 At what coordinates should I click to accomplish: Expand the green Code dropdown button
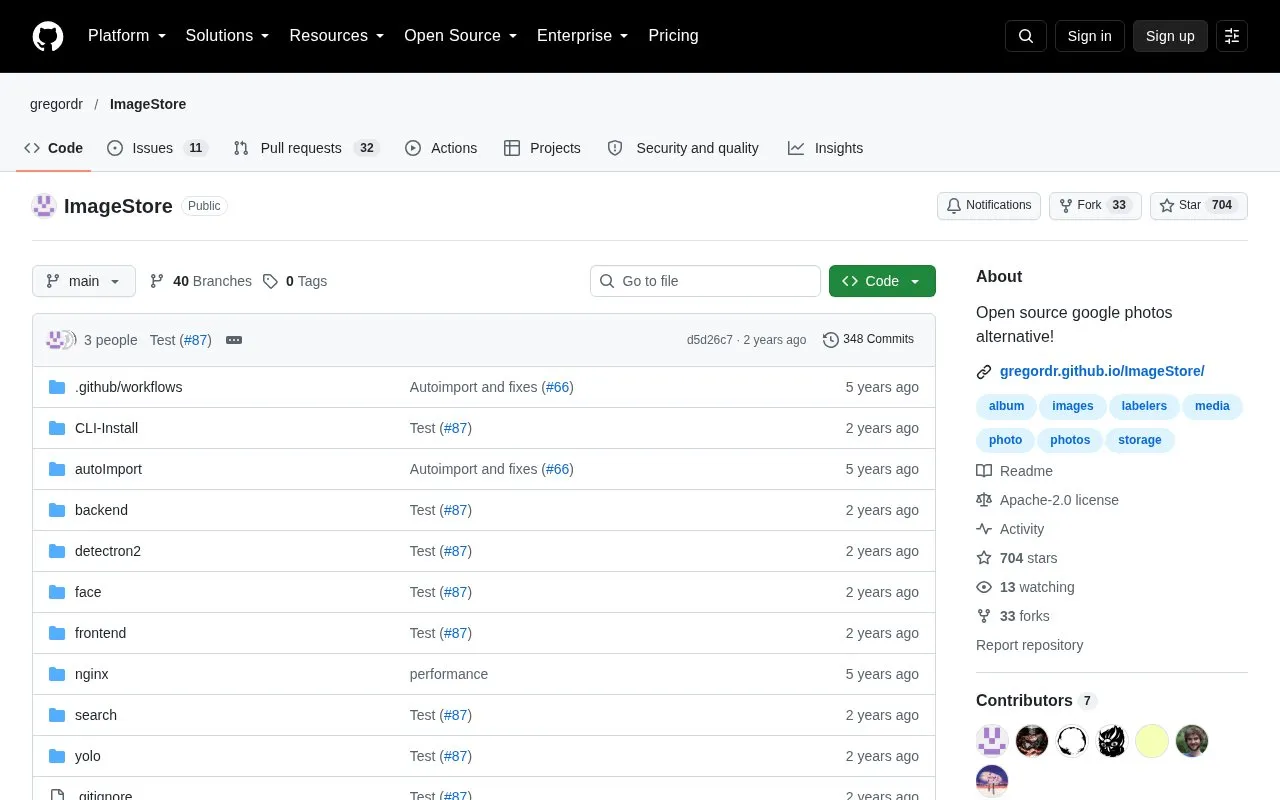click(x=882, y=281)
